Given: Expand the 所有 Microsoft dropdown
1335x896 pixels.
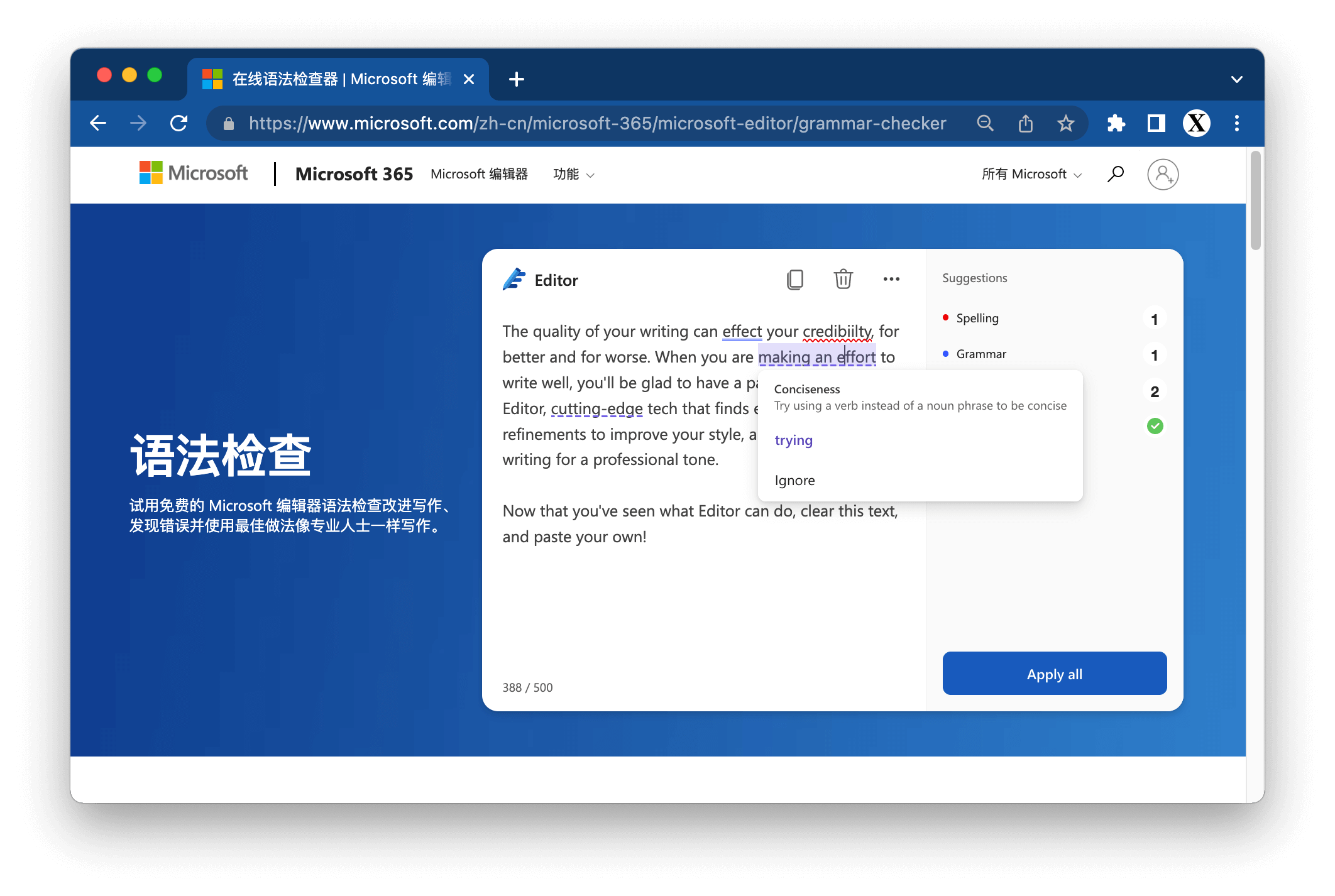Looking at the screenshot, I should point(1030,173).
